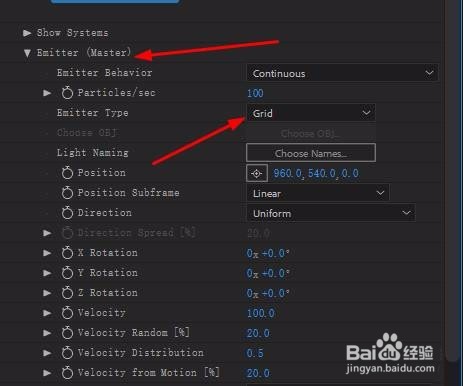Click the Velocity from Motion value 20.0
Screen dimensions: 463x386
click(x=258, y=373)
